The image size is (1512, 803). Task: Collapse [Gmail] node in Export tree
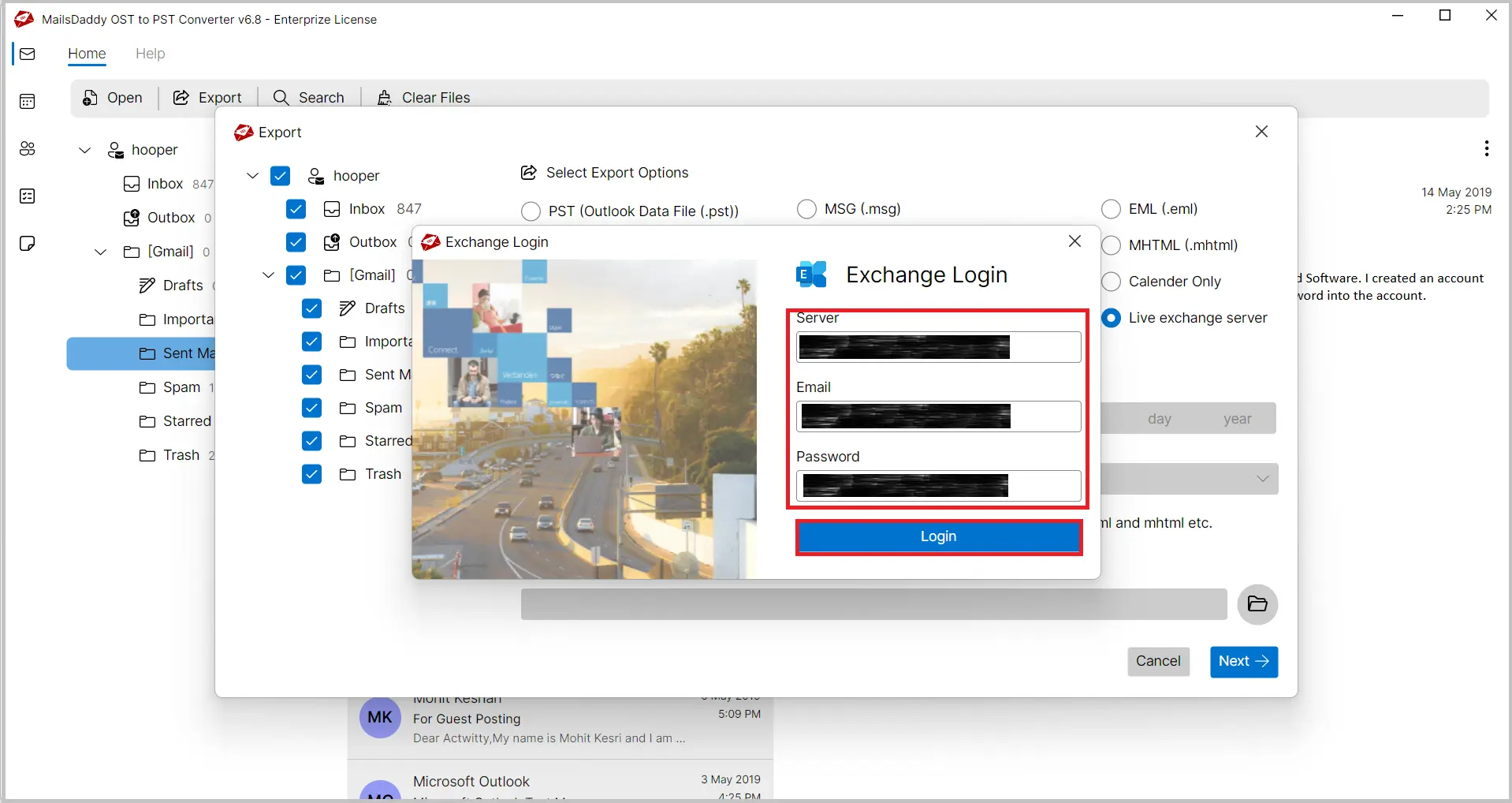pos(268,275)
